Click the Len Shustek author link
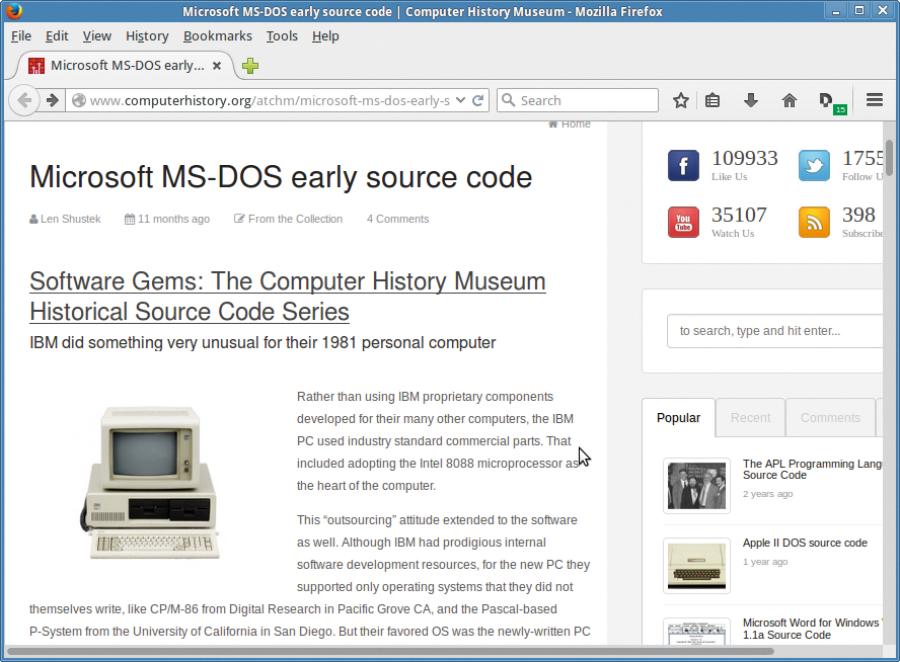This screenshot has height=662, width=900. pos(65,219)
